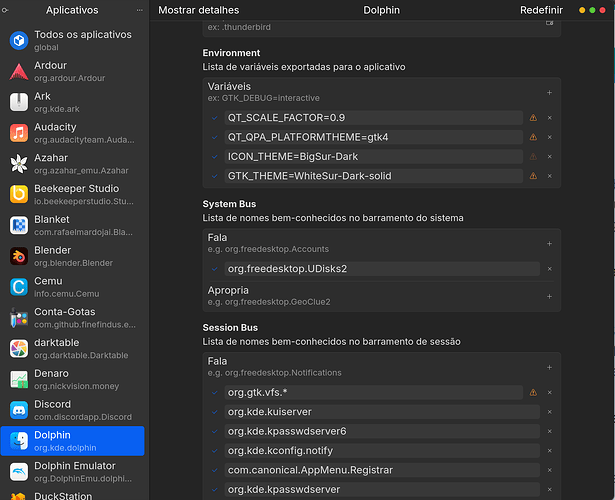Open sidebar three-dots menu

point(140,10)
